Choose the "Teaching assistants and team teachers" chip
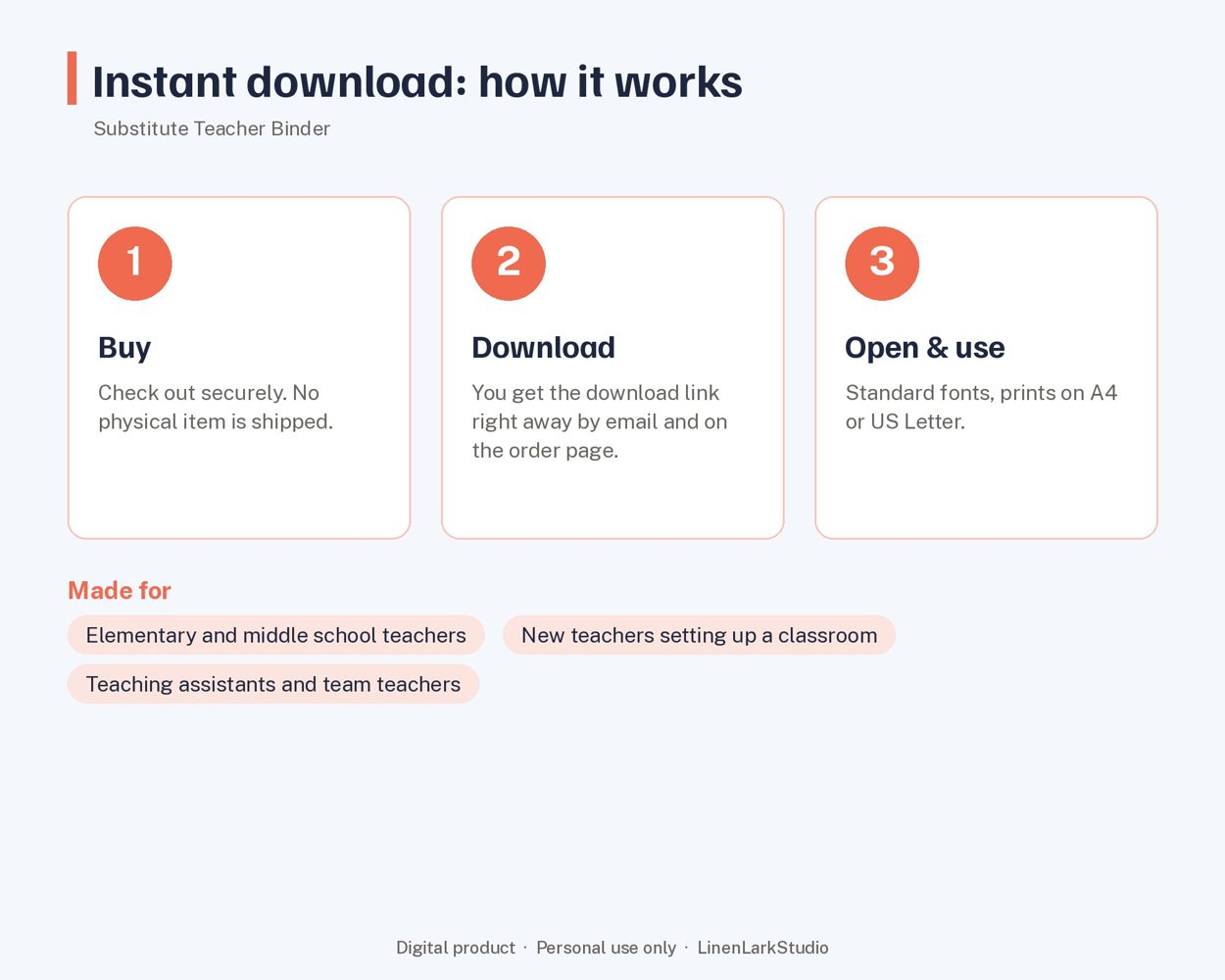Viewport: 1225px width, 980px height. click(x=273, y=684)
